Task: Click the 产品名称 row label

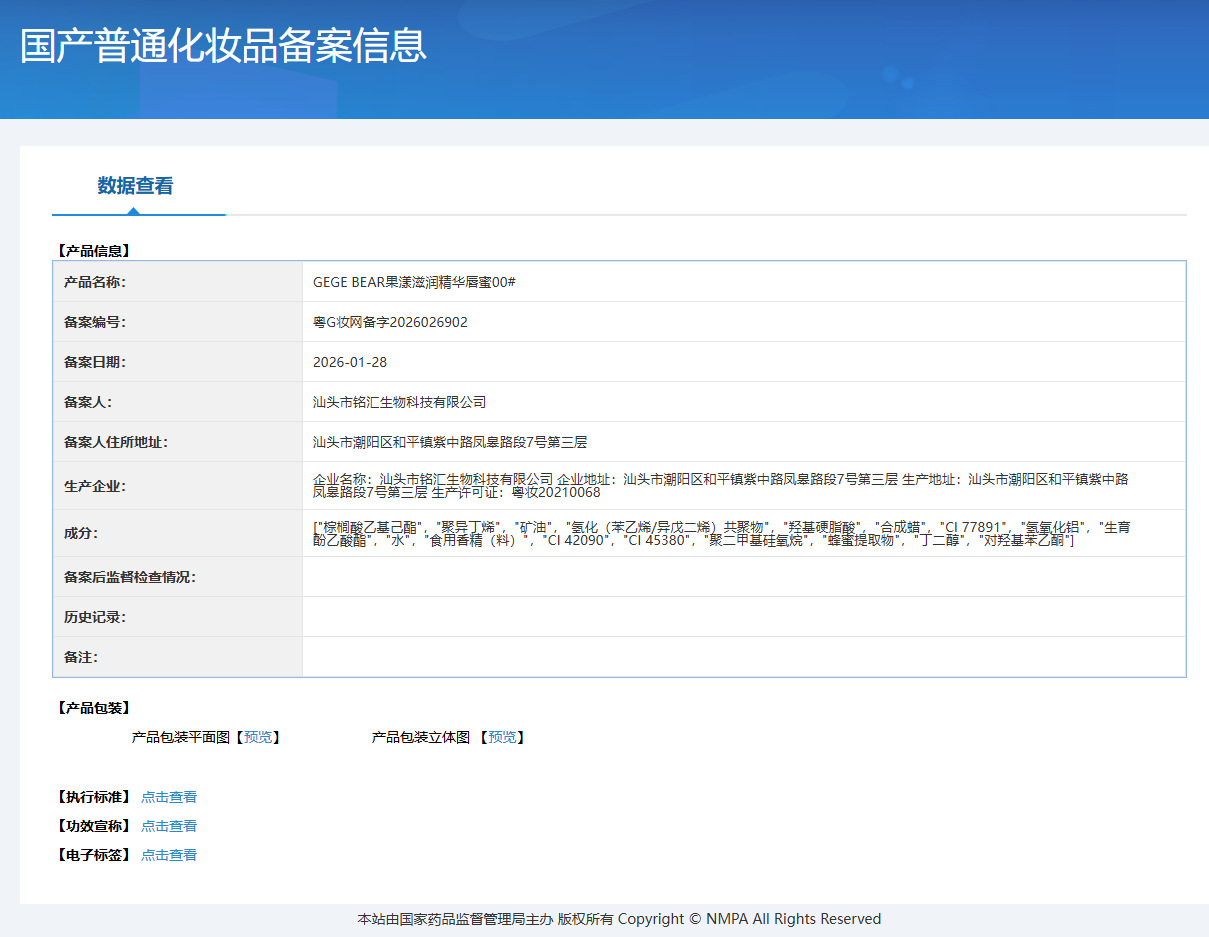Action: click(x=95, y=282)
